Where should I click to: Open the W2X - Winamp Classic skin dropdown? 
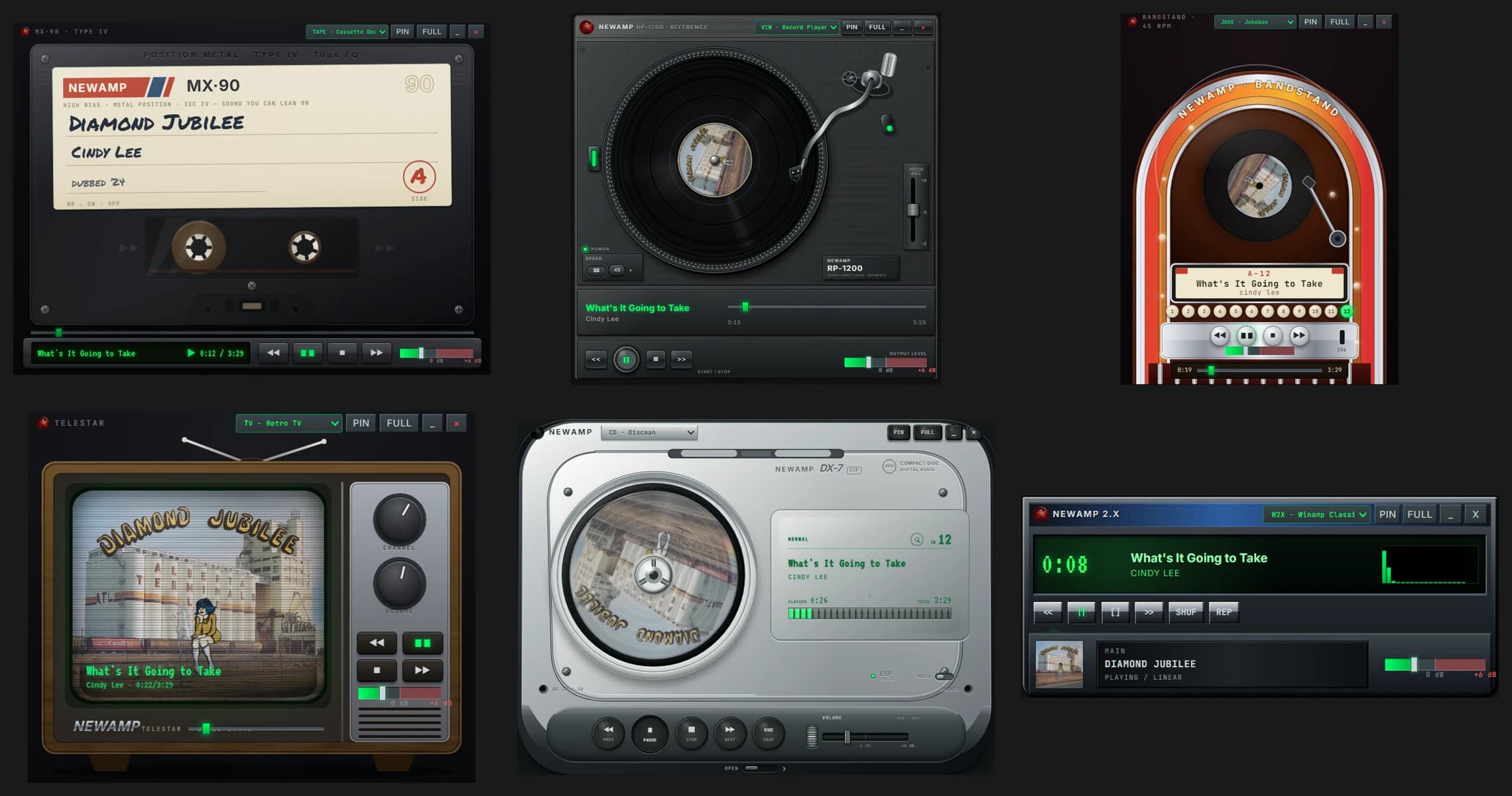coord(1316,514)
